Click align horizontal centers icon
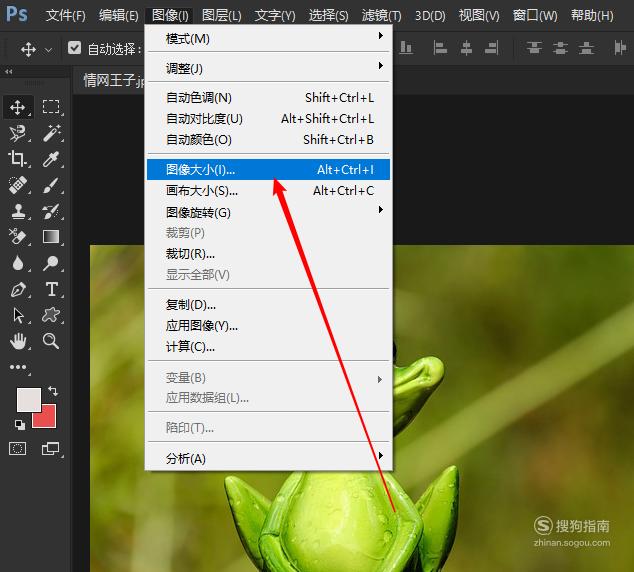This screenshot has width=634, height=572. tap(466, 48)
